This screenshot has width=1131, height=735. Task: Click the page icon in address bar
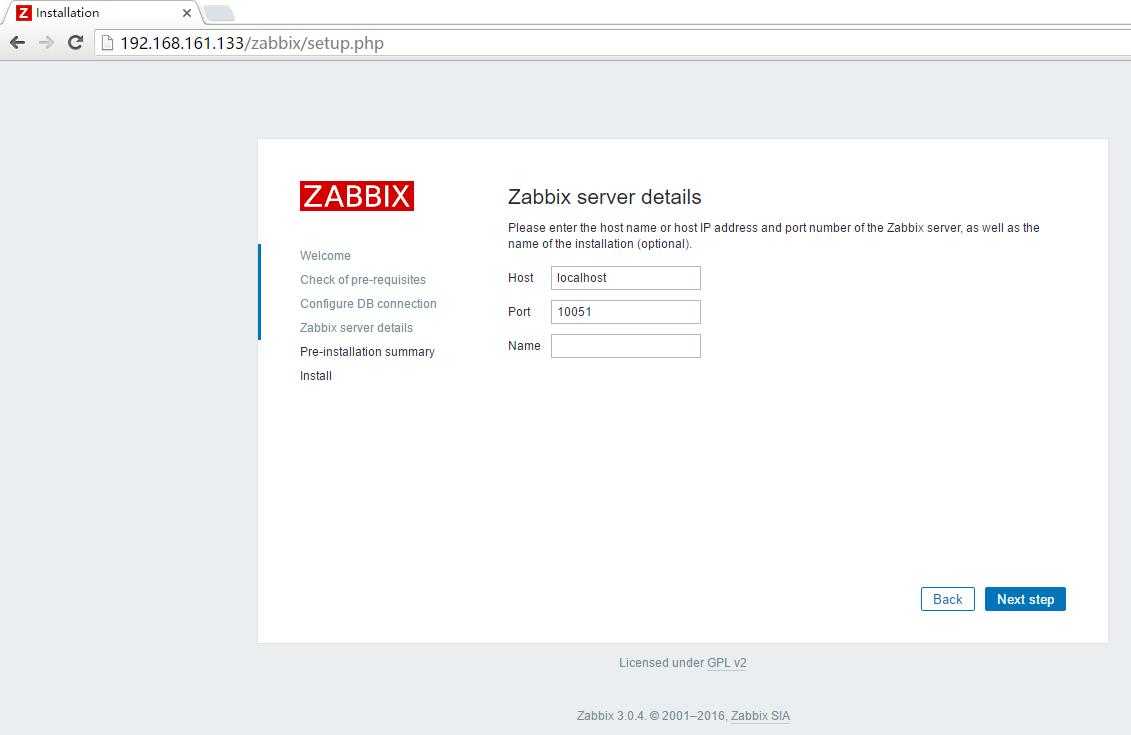[x=107, y=43]
